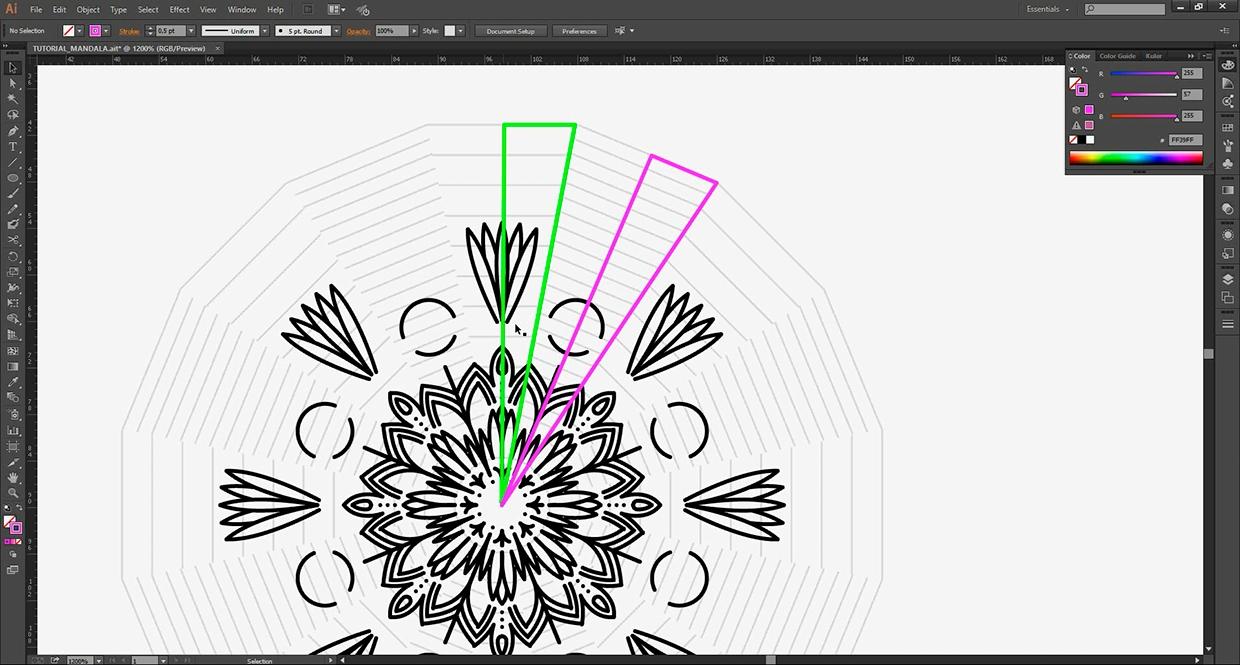The image size is (1240, 665).
Task: Click the G channel slider
Action: [1144, 95]
